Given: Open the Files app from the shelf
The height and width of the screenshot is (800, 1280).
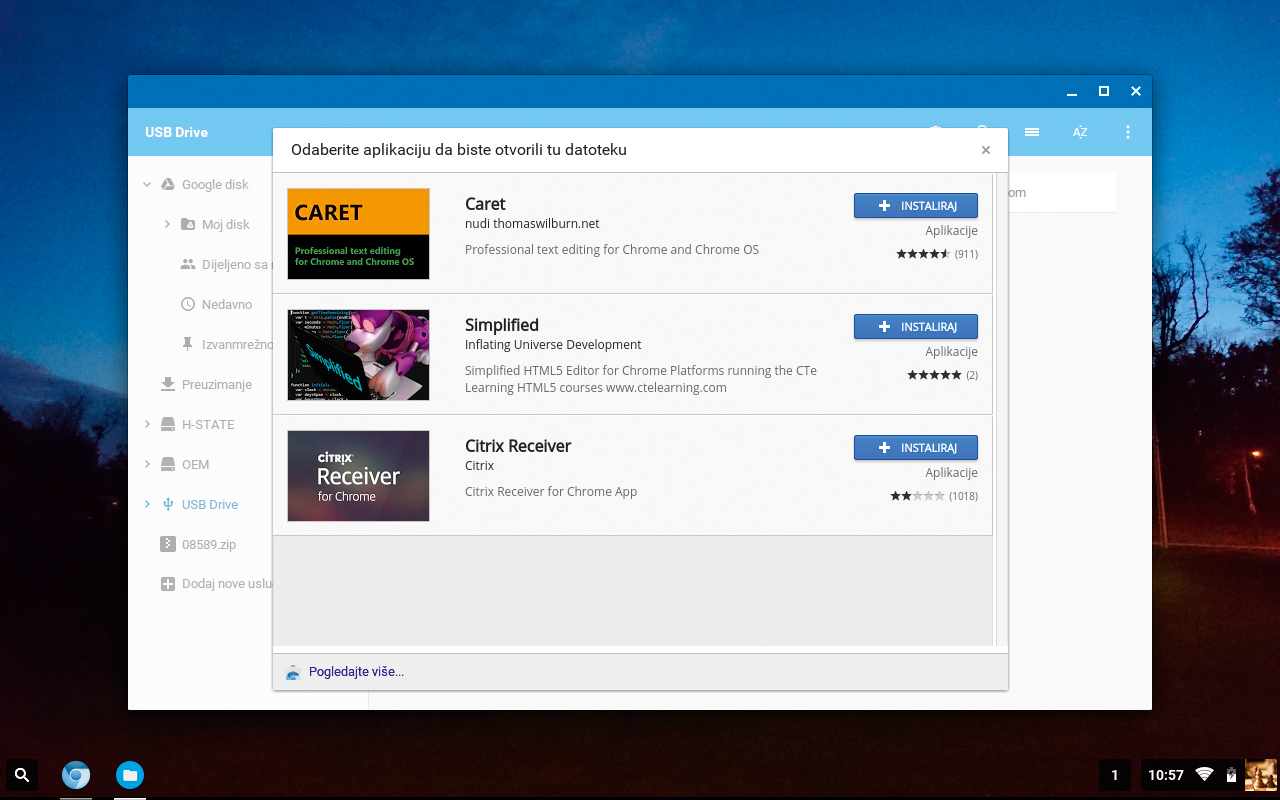Looking at the screenshot, I should (x=130, y=775).
